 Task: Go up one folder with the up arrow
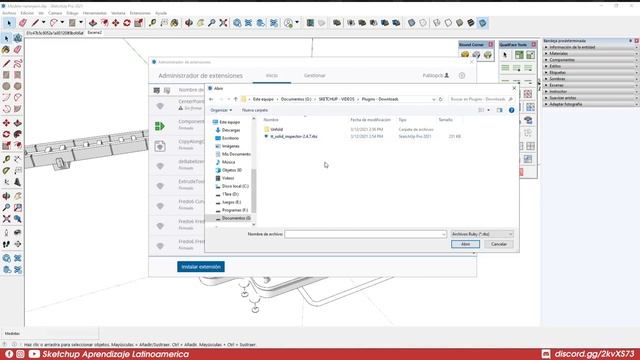236,99
